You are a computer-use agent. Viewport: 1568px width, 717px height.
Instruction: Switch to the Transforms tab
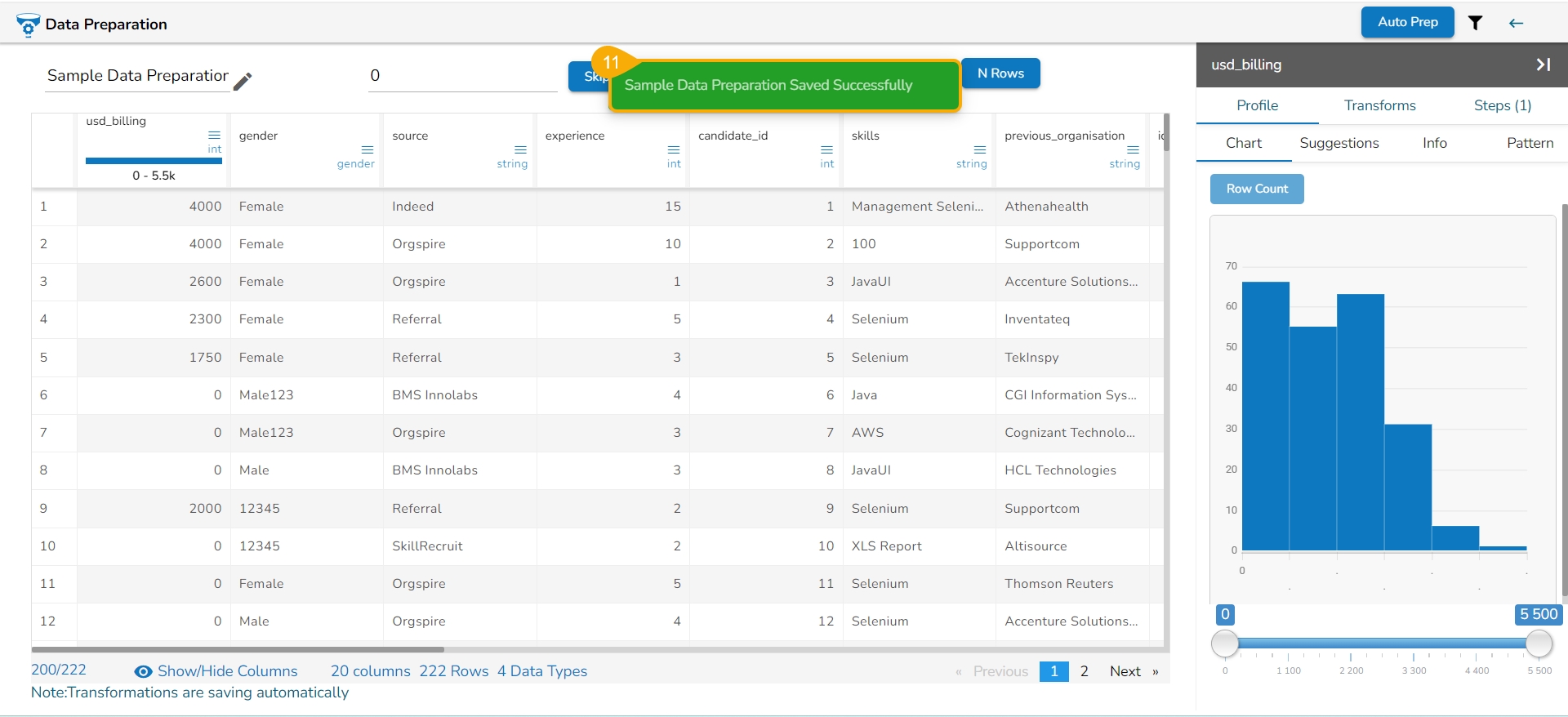(1379, 105)
